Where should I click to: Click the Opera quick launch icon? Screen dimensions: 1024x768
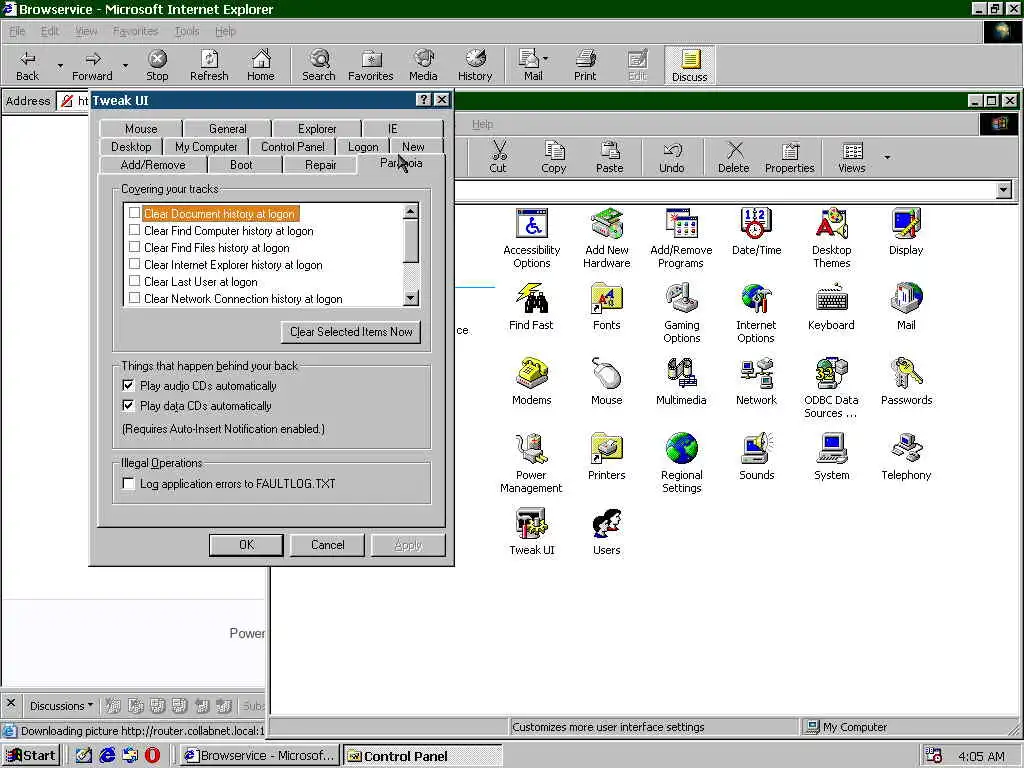pos(152,756)
